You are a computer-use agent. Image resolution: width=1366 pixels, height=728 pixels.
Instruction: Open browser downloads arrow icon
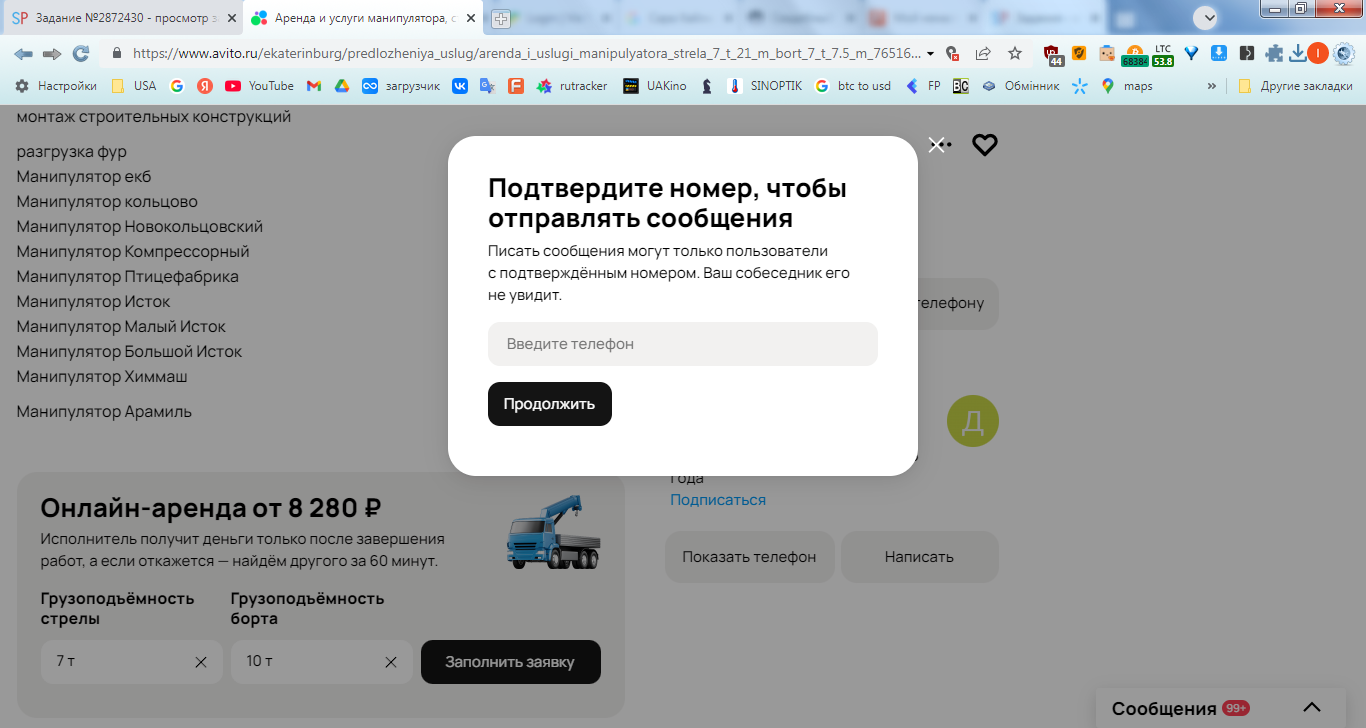click(x=1297, y=53)
